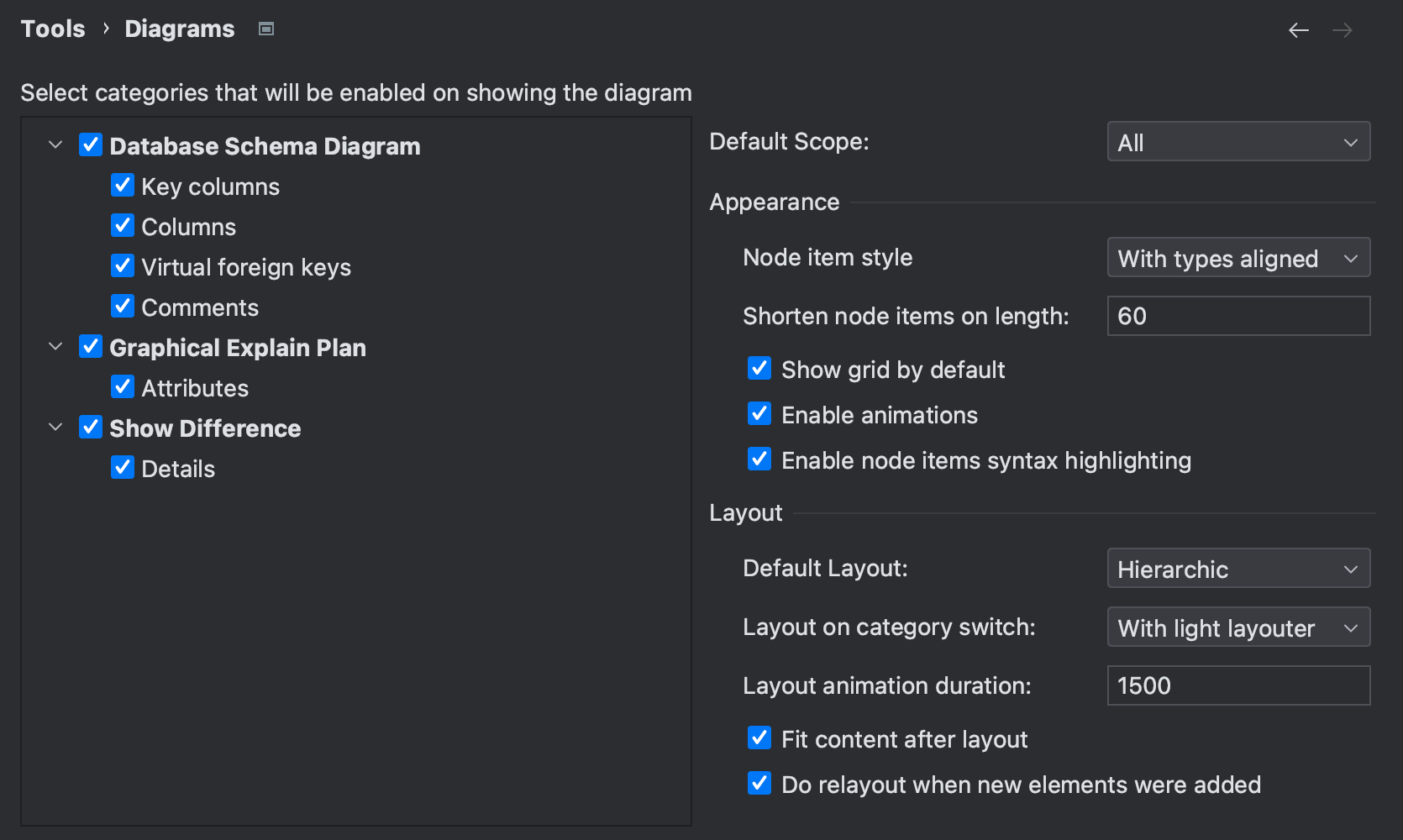
Task: Click the forward navigation arrow
Action: tap(1343, 29)
